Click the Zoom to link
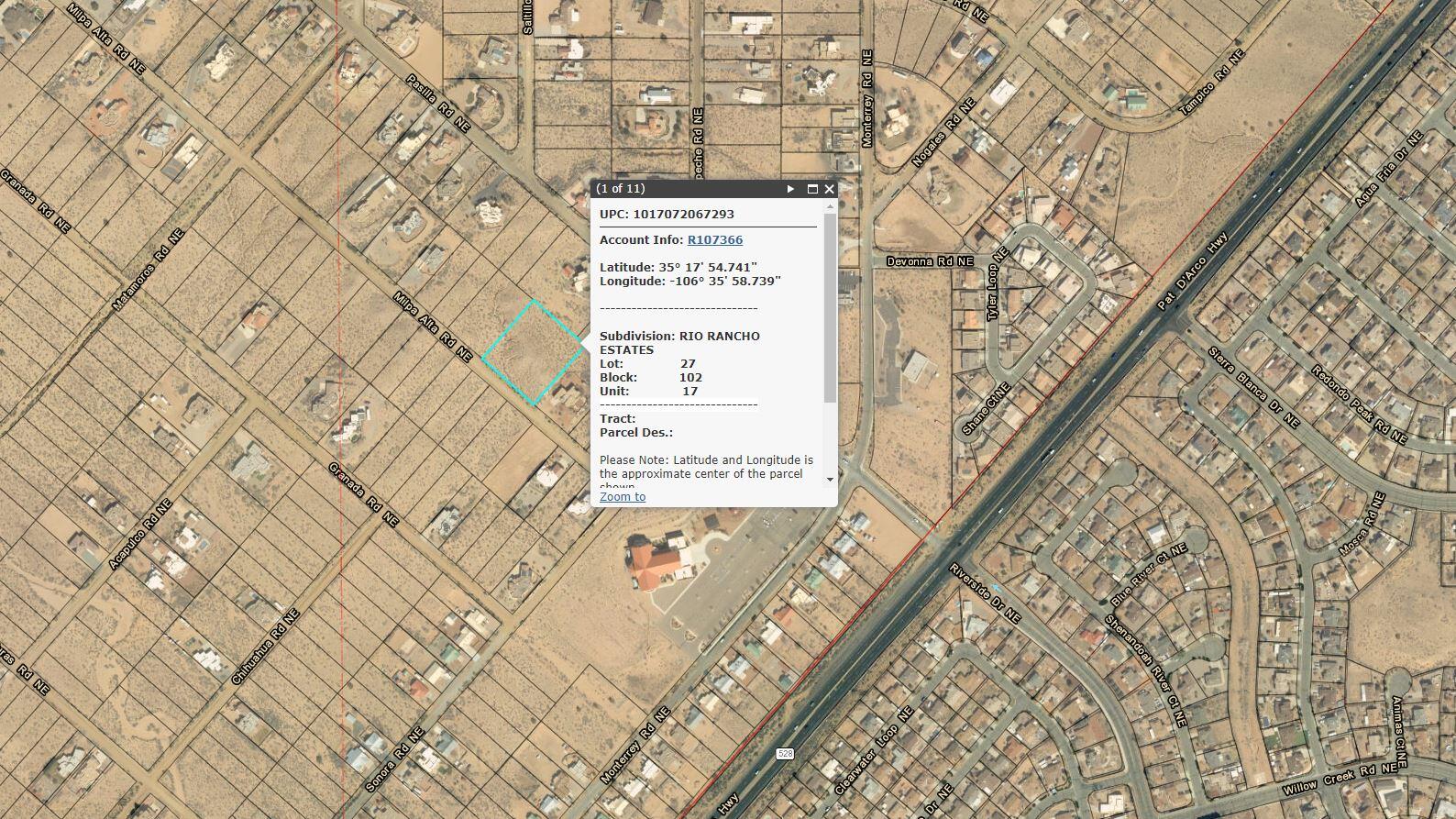The height and width of the screenshot is (819, 1456). pos(622,497)
